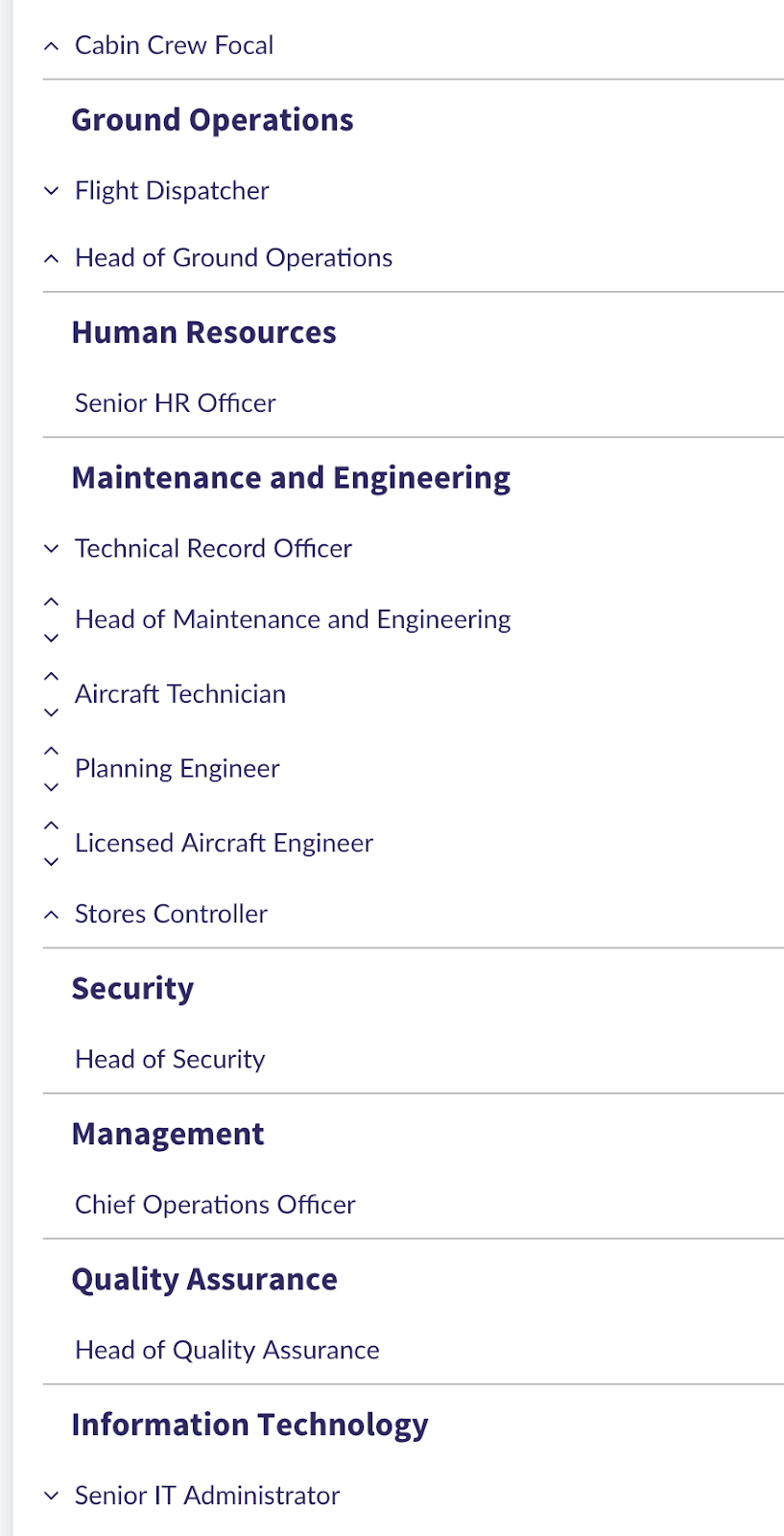Click the down arrow beside Technical Record Officer
Screen dimensions: 784x1536
(x=52, y=549)
